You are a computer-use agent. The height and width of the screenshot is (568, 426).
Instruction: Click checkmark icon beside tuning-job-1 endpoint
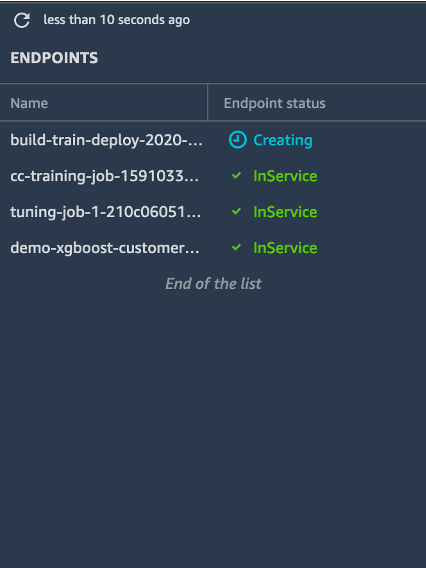pyautogui.click(x=237, y=212)
